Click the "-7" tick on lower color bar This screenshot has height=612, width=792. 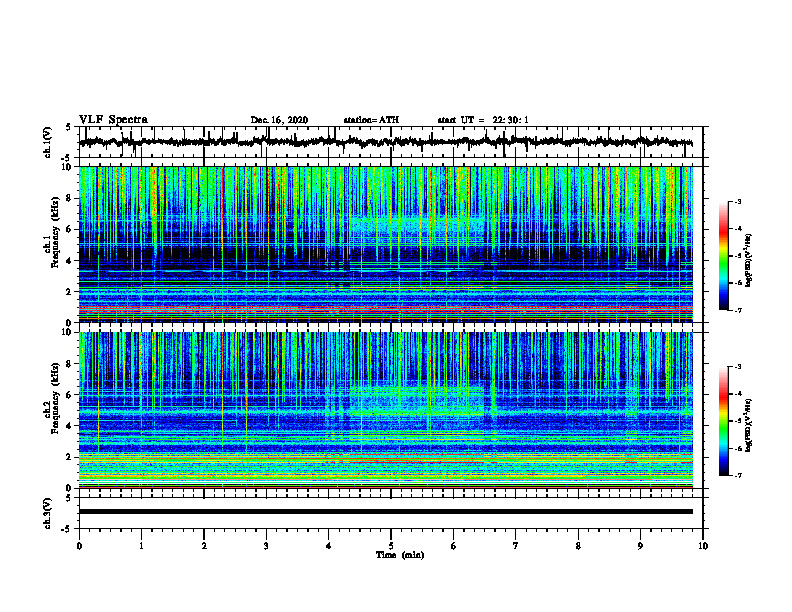click(x=737, y=475)
